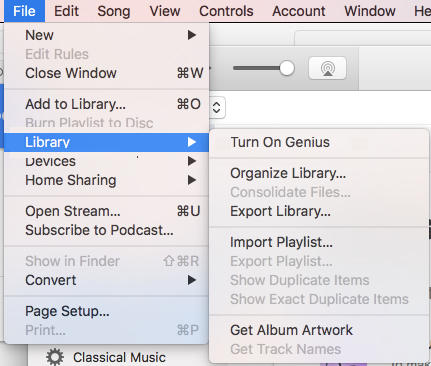Image resolution: width=431 pixels, height=366 pixels.
Task: Select Add to Library…
Action: 107,104
